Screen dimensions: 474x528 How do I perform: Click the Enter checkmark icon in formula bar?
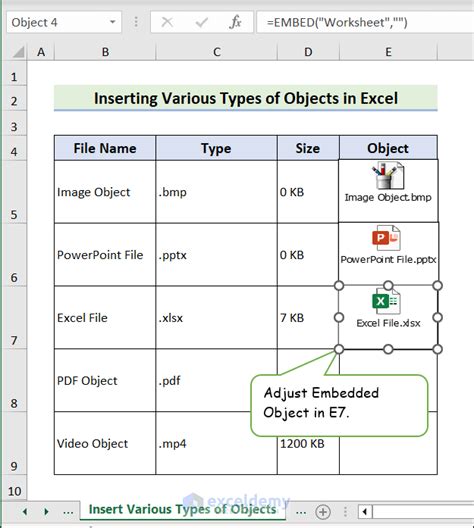point(201,23)
